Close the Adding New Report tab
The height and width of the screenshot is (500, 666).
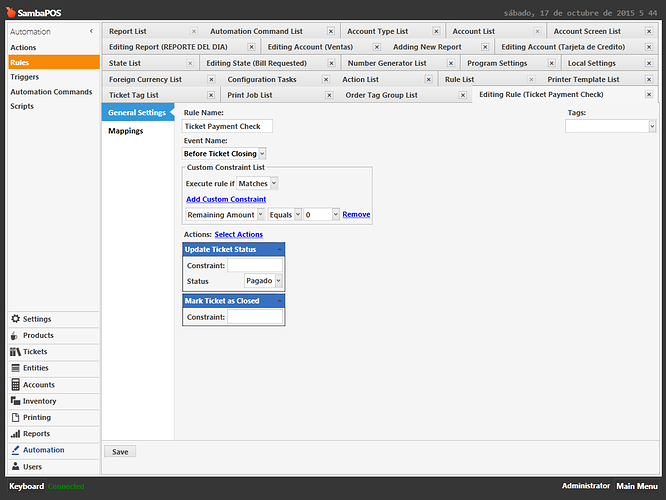(485, 47)
